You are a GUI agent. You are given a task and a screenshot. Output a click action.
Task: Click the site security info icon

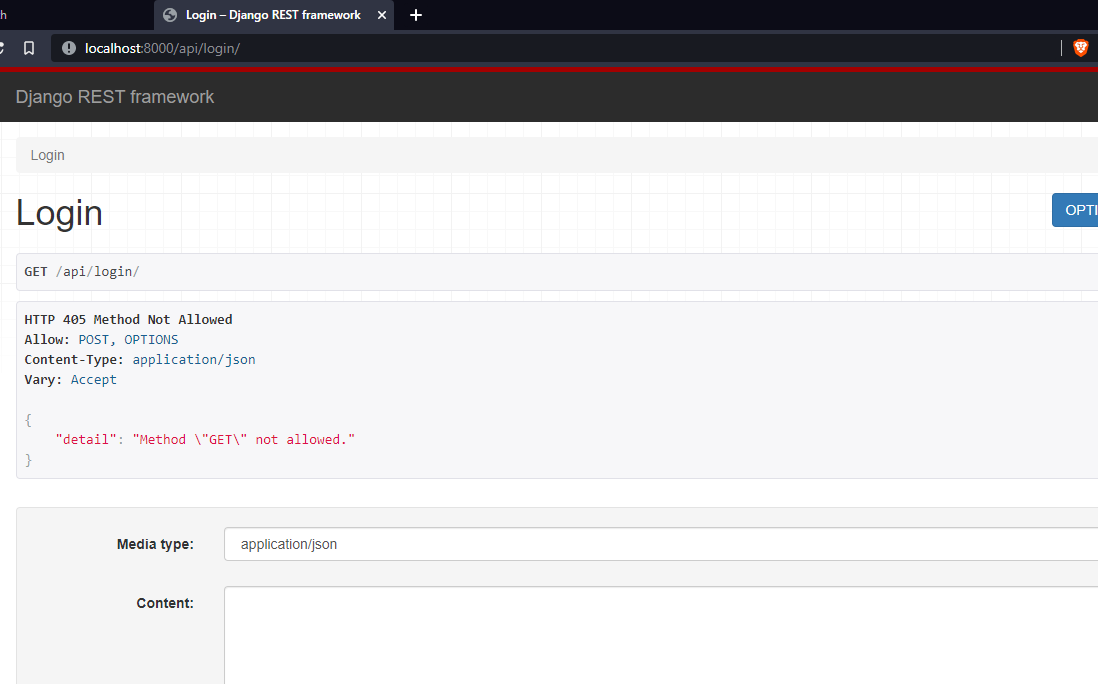[69, 48]
